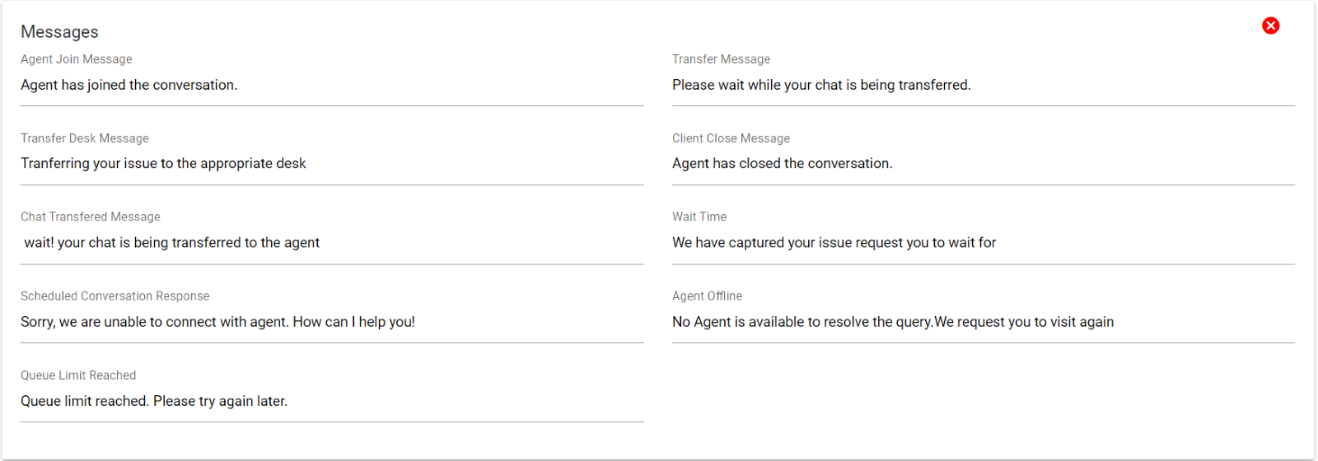Click the Agent Join Message text field

pyautogui.click(x=331, y=85)
